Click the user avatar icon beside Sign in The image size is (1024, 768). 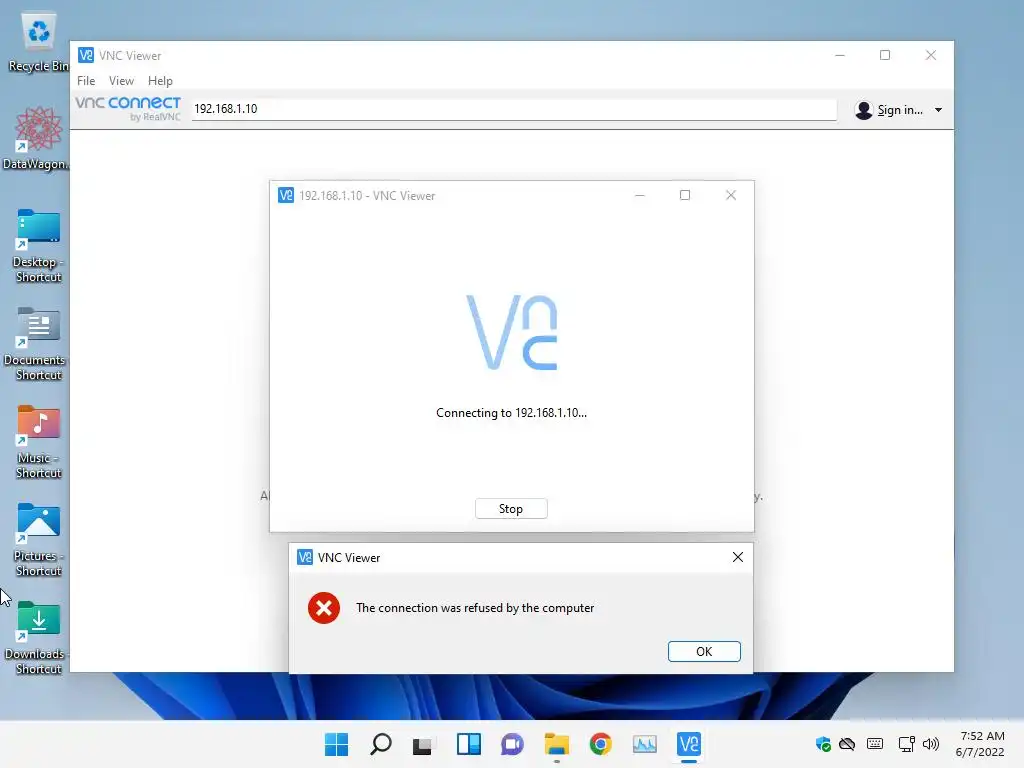click(x=863, y=110)
